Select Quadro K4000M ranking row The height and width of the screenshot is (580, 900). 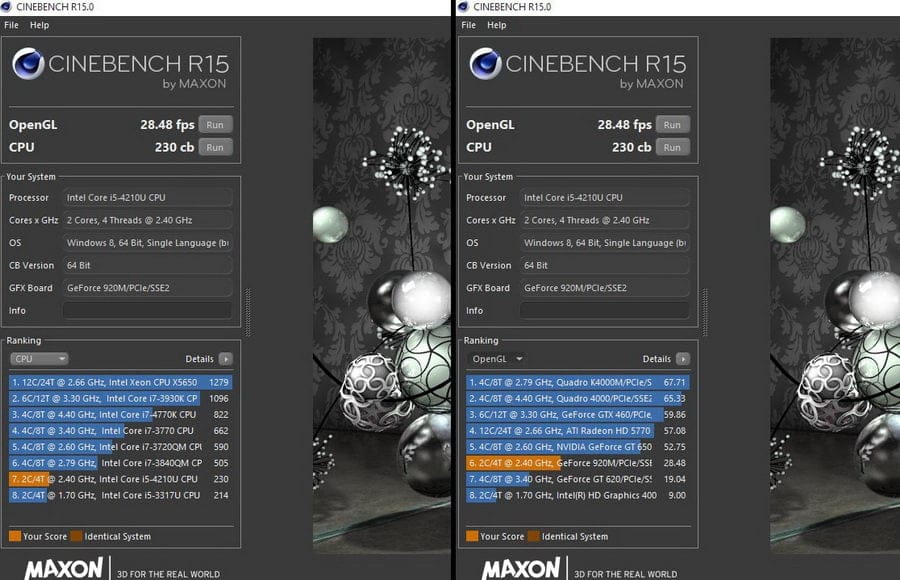(578, 382)
